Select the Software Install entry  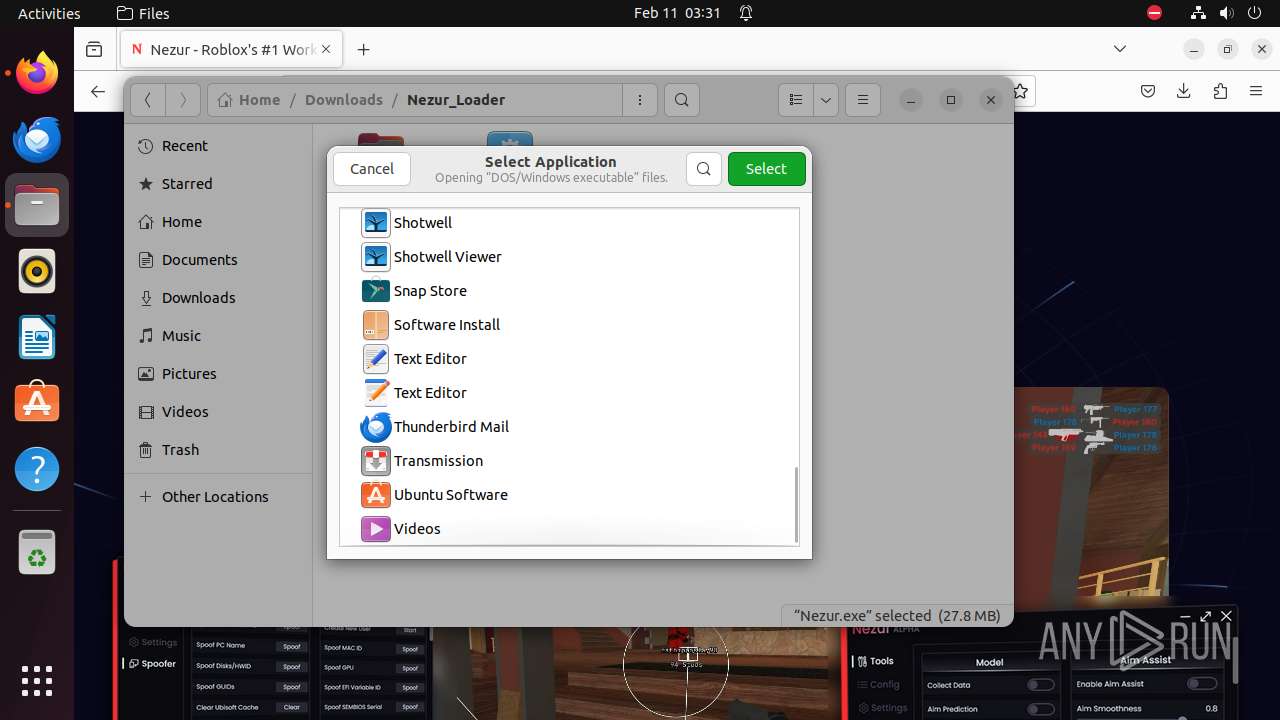pos(568,325)
